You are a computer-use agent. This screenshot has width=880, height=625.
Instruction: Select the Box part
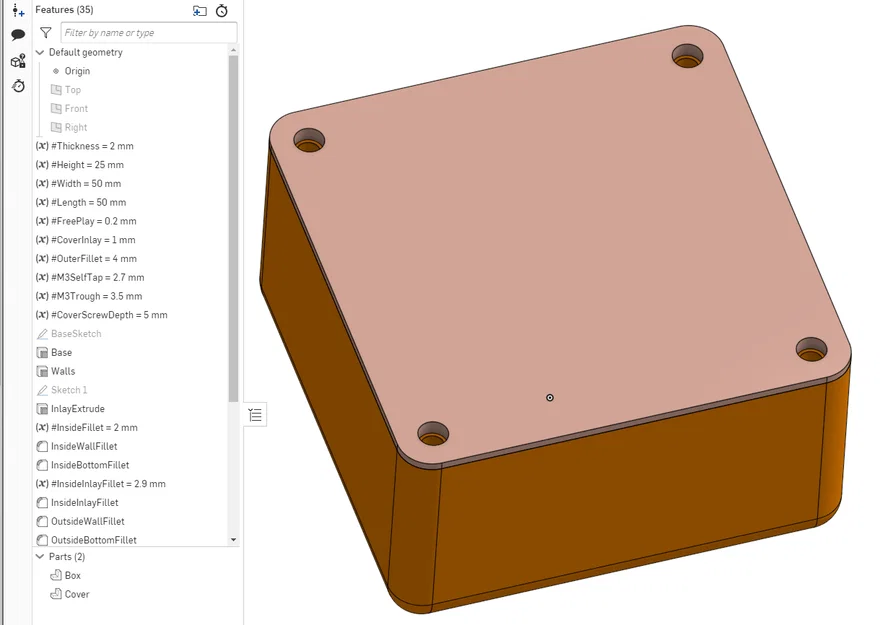66,576
